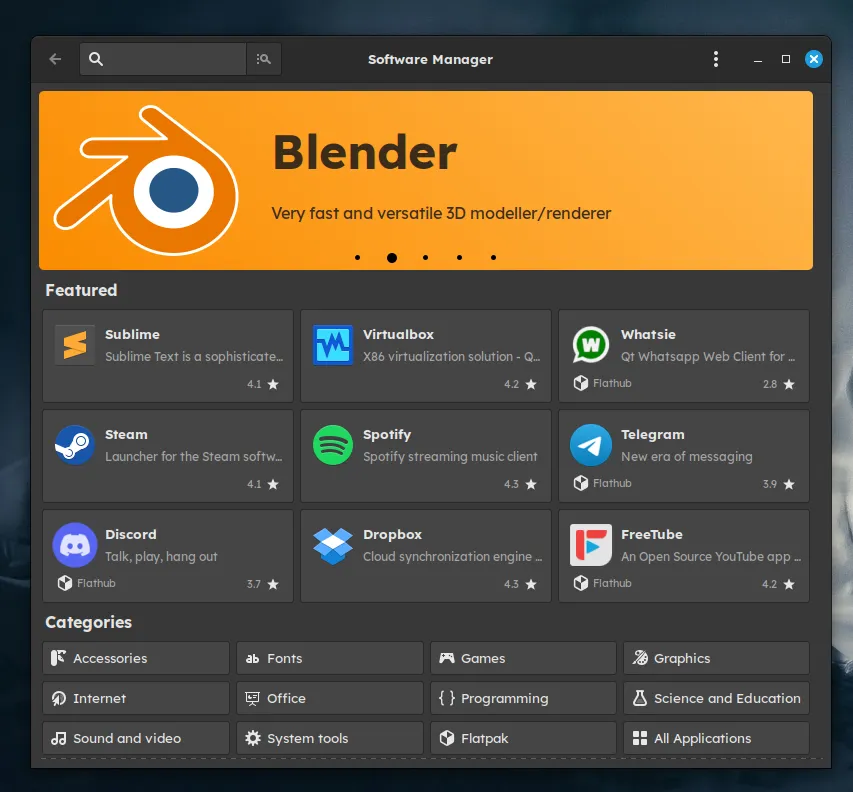Open the three-dot overflow menu
853x792 pixels.
tap(716, 59)
